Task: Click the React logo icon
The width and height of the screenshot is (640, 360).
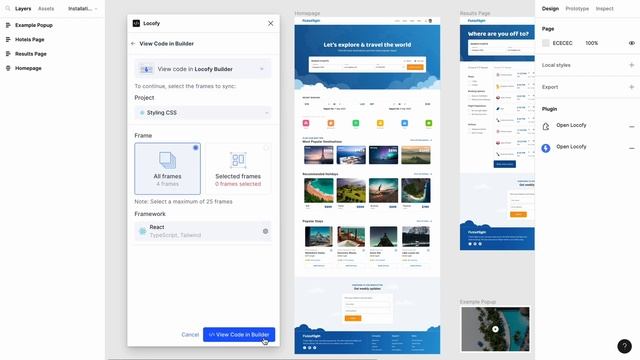Action: (142, 231)
